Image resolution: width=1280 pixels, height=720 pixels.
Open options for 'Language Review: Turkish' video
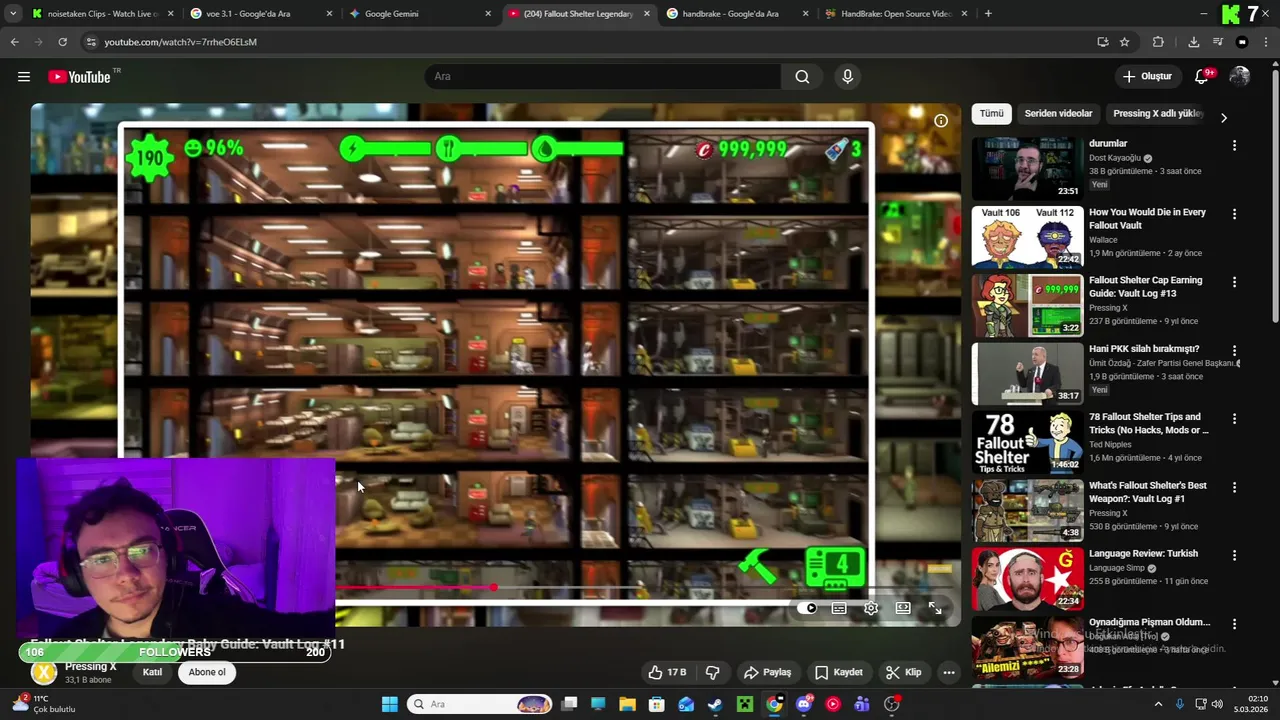click(1234, 555)
